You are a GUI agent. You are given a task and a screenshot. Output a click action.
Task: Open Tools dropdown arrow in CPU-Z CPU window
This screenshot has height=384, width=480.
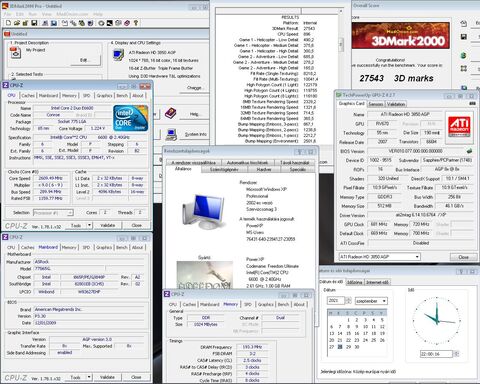(89, 225)
